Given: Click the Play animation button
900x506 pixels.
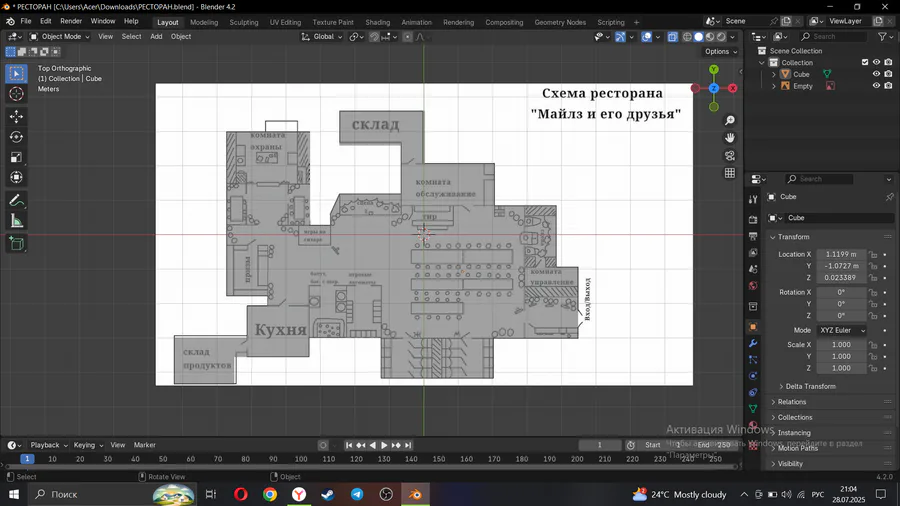Looking at the screenshot, I should pos(384,445).
